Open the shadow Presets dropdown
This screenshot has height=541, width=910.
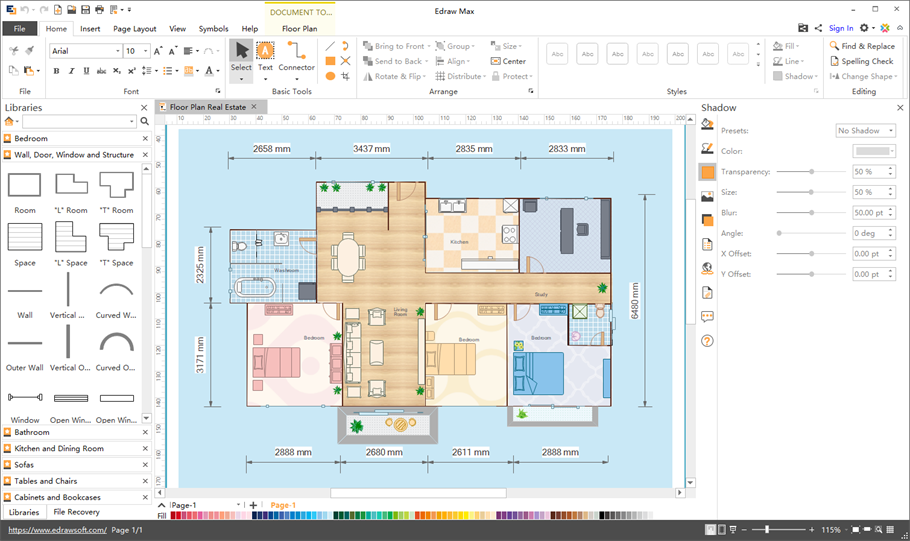tap(865, 131)
